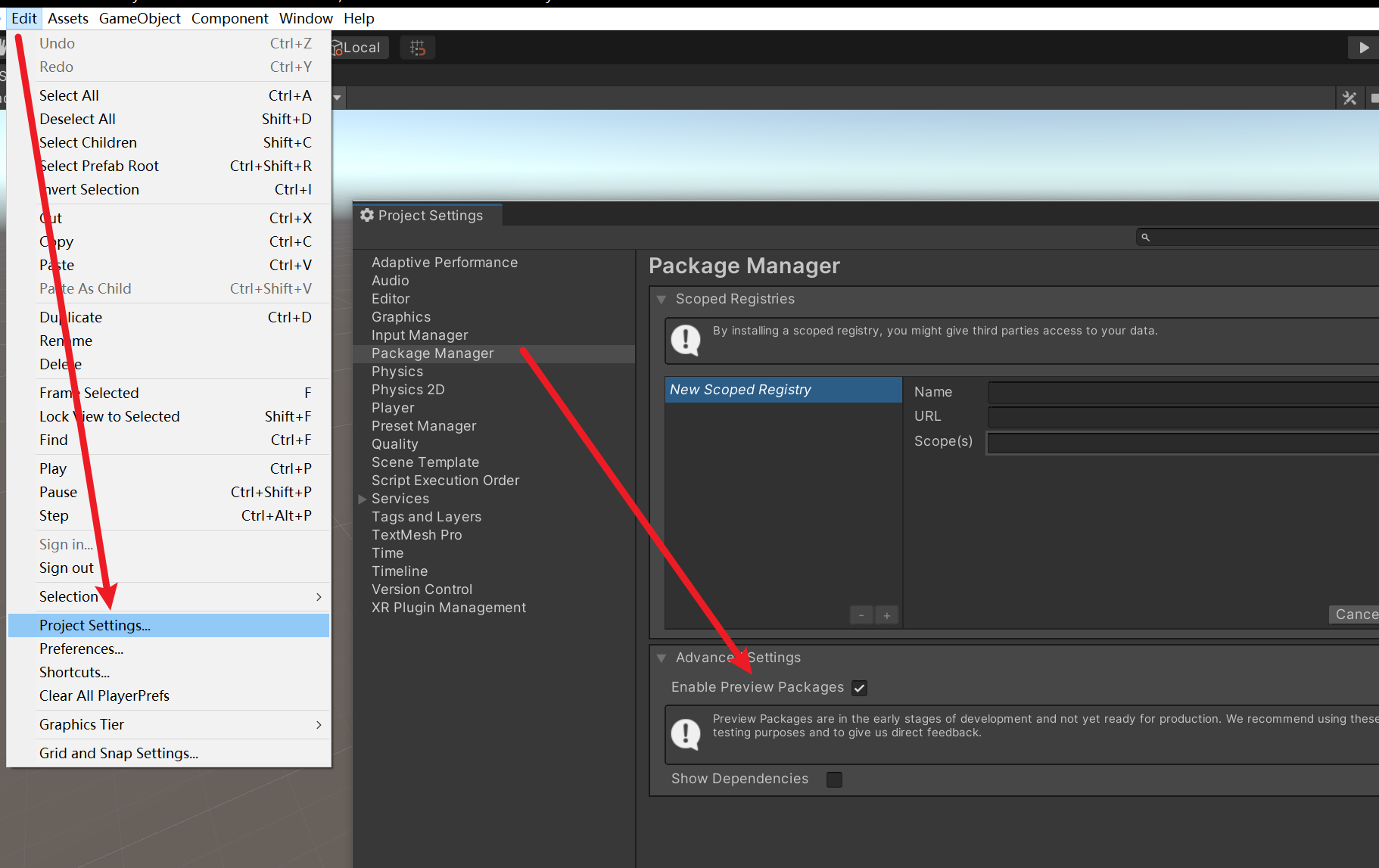Click the minus button to remove scoped registry

pyautogui.click(x=861, y=615)
